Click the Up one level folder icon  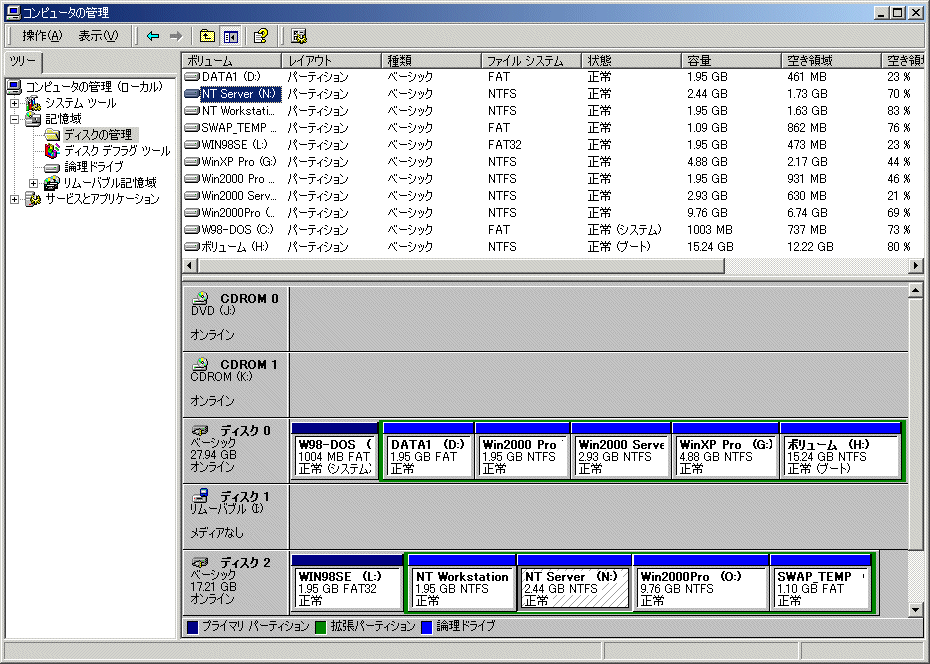207,36
